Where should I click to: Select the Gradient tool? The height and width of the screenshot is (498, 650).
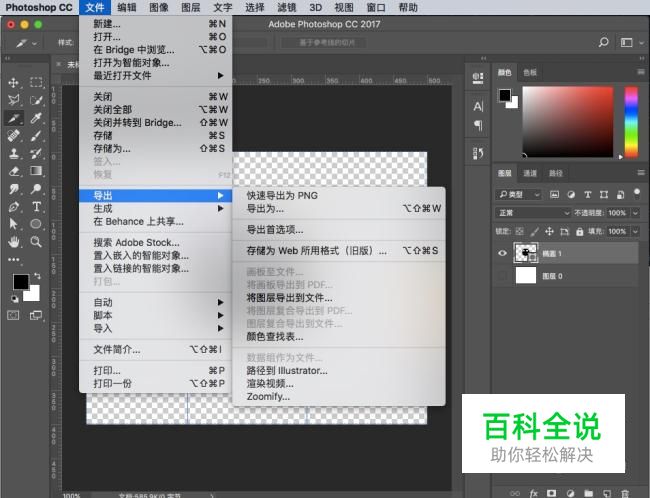click(36, 171)
